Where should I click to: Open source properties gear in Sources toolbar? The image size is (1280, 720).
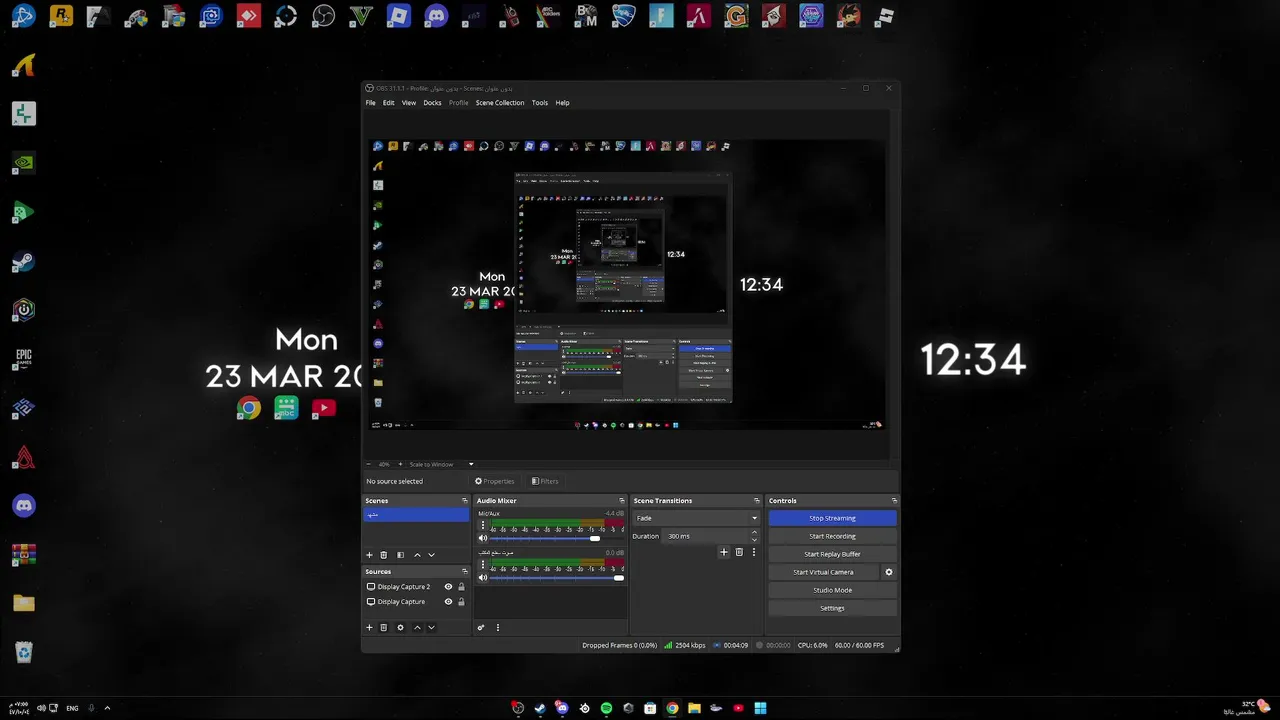click(400, 628)
